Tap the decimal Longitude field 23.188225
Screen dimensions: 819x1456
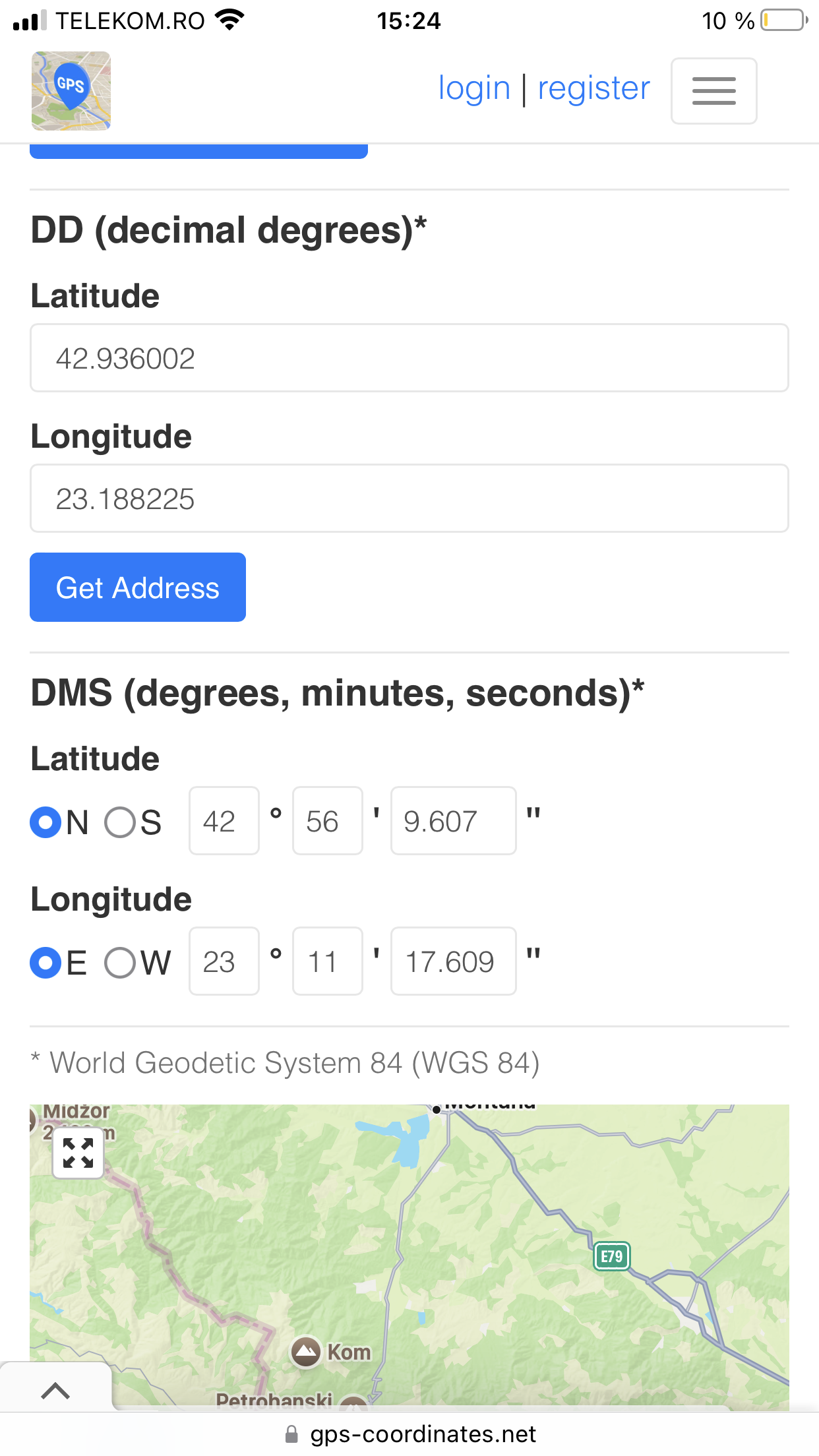[x=409, y=499]
